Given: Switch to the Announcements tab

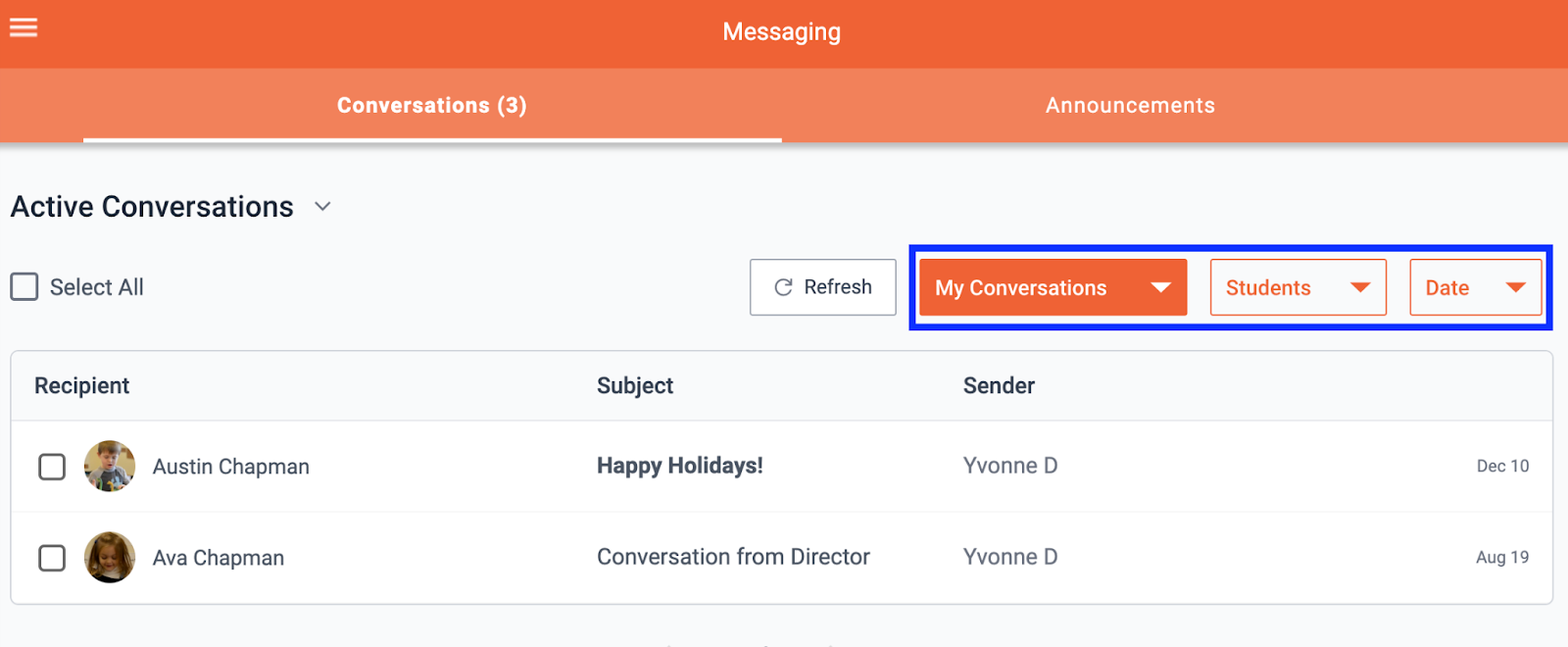Looking at the screenshot, I should tap(1130, 106).
